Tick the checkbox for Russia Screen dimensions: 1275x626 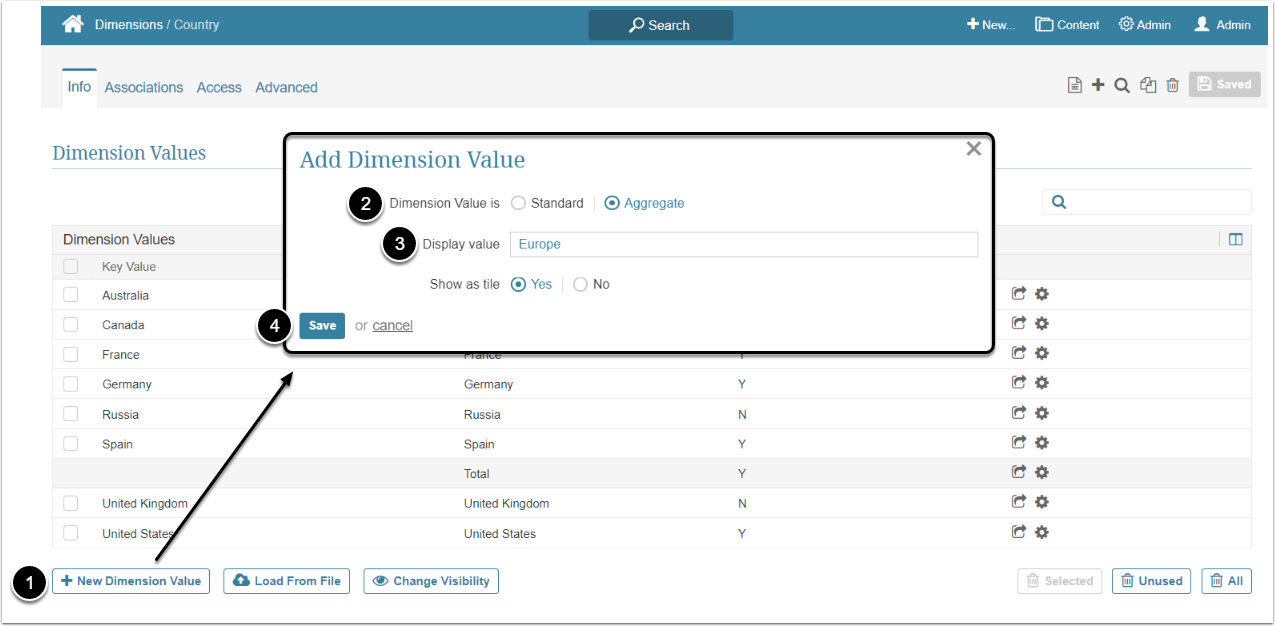71,414
